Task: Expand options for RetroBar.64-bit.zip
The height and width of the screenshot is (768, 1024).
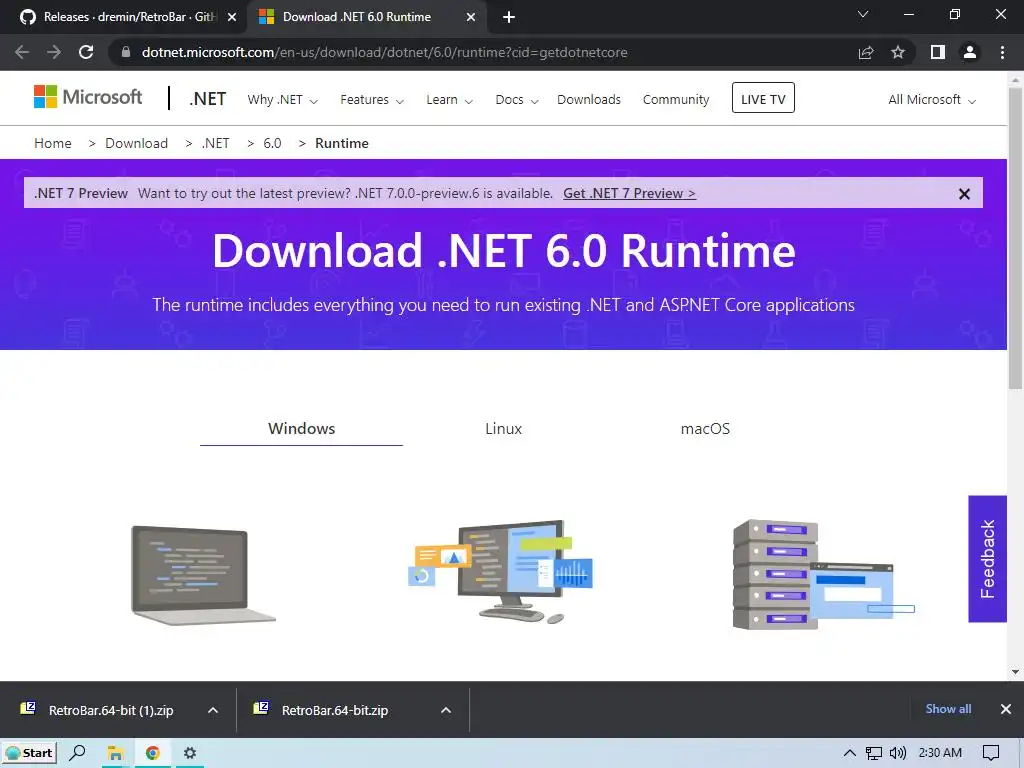Action: pos(446,710)
